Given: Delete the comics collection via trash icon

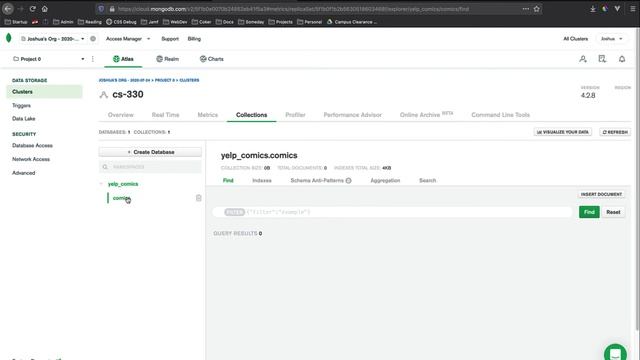Looking at the screenshot, I should click(x=199, y=198).
